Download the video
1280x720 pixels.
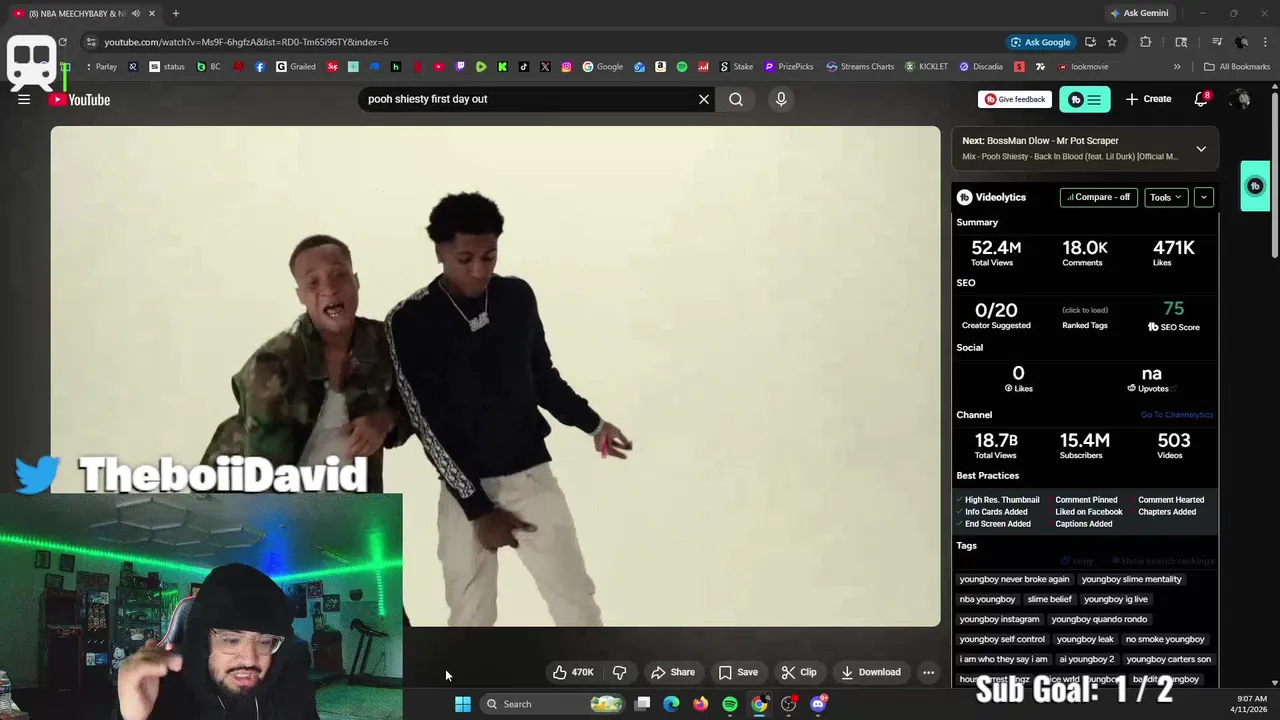pyautogui.click(x=870, y=672)
